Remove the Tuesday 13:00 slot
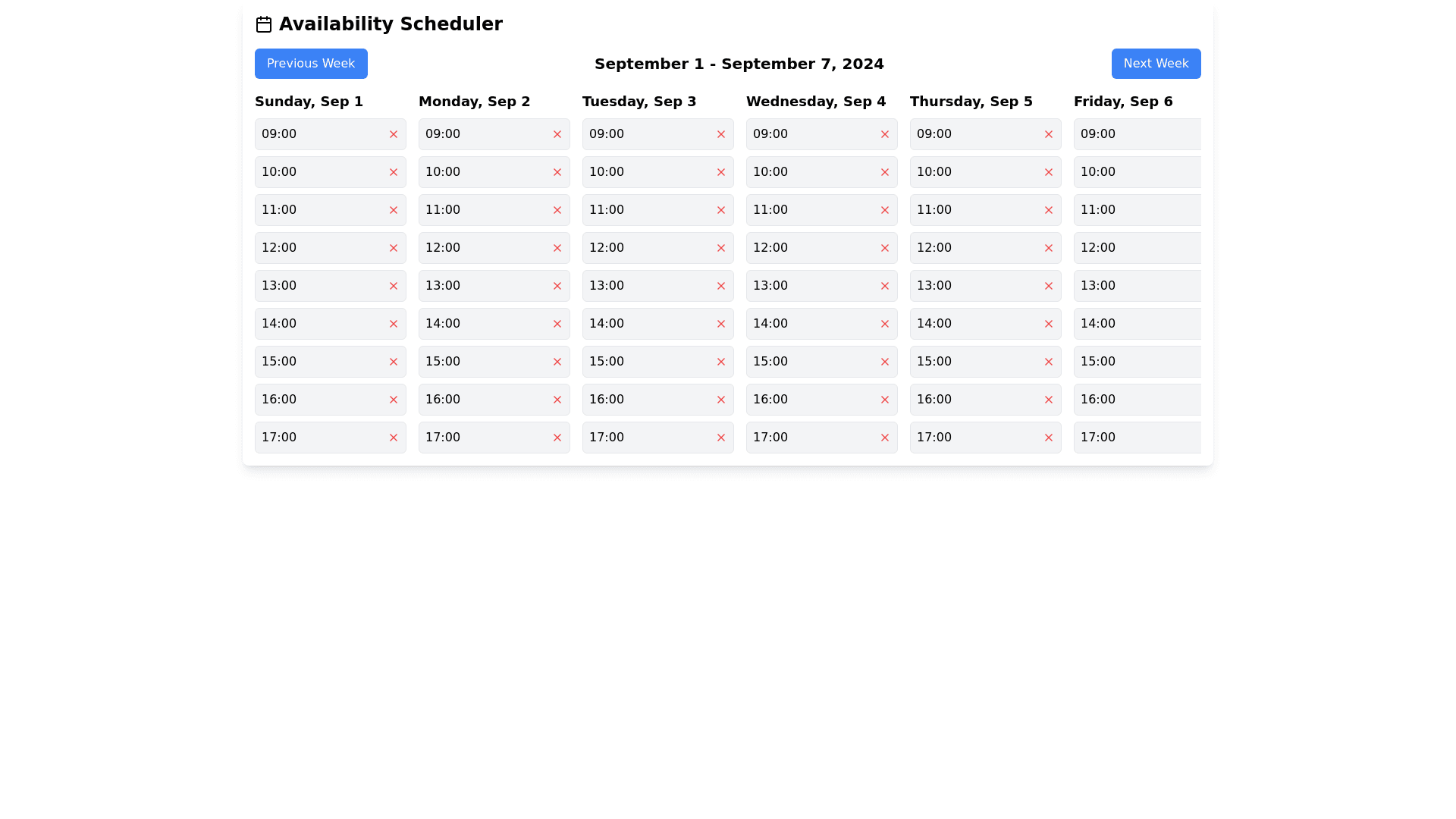1456x819 pixels. [x=720, y=286]
